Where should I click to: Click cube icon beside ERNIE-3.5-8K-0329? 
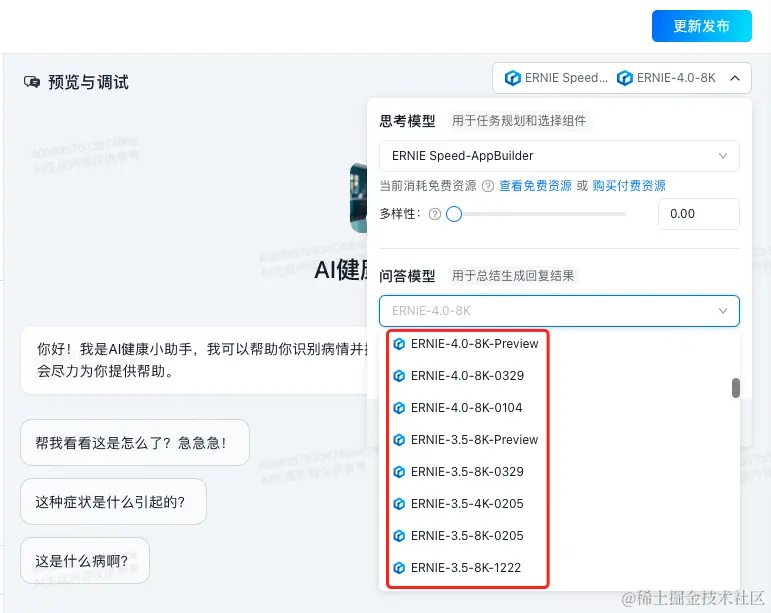(x=399, y=472)
